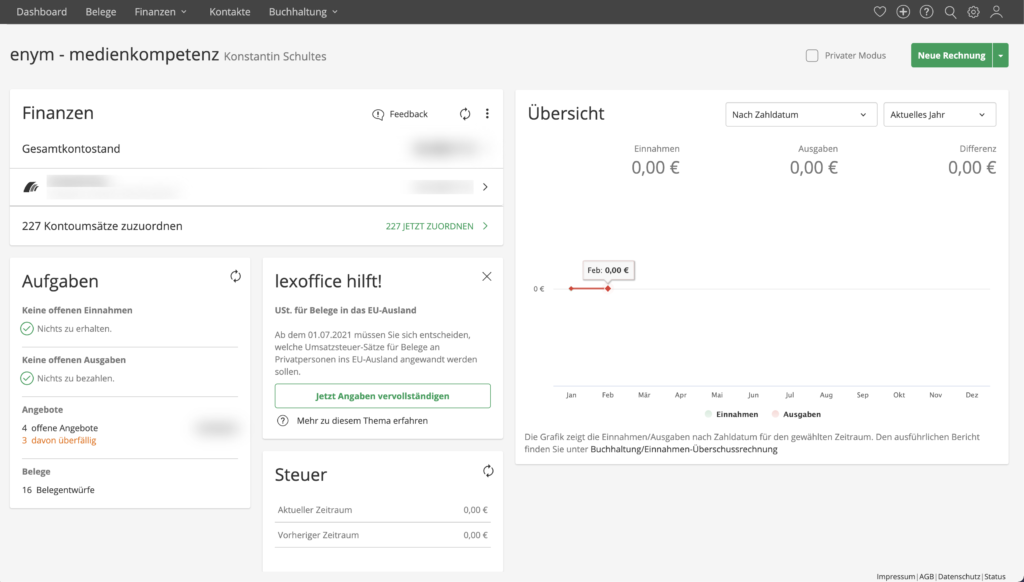The image size is (1024, 582).
Task: Open the Kontakte menu item
Action: pyautogui.click(x=230, y=12)
